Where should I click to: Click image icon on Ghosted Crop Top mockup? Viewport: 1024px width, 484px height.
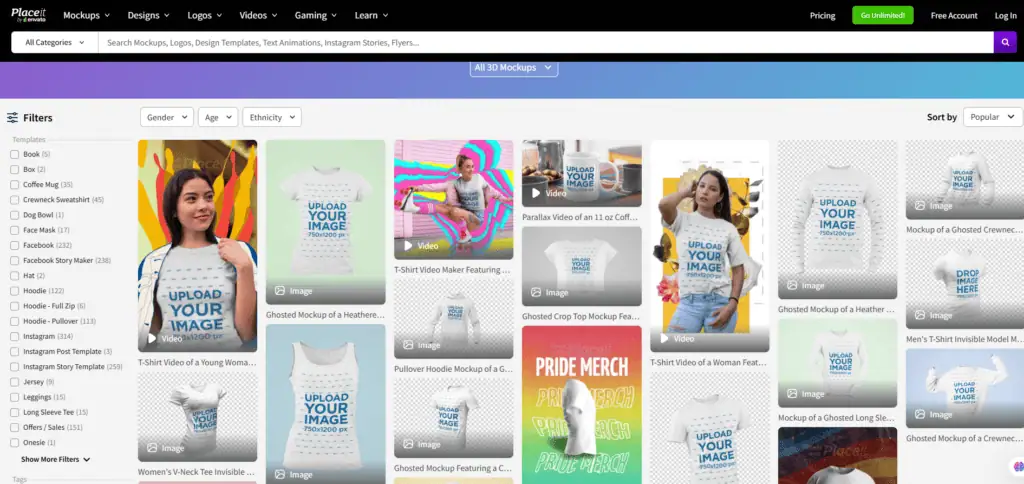536,292
